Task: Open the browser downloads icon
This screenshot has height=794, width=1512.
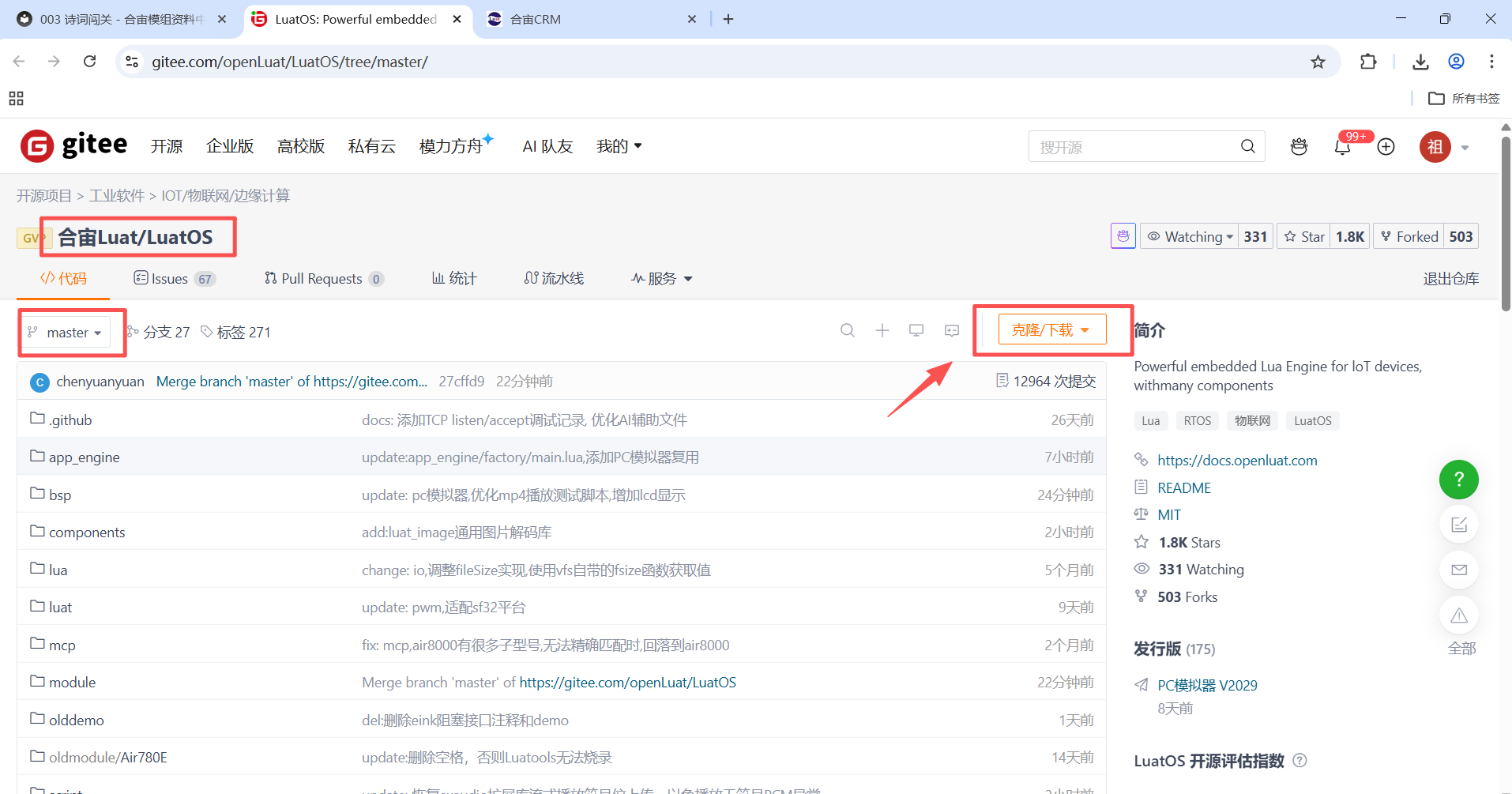Action: pos(1420,62)
